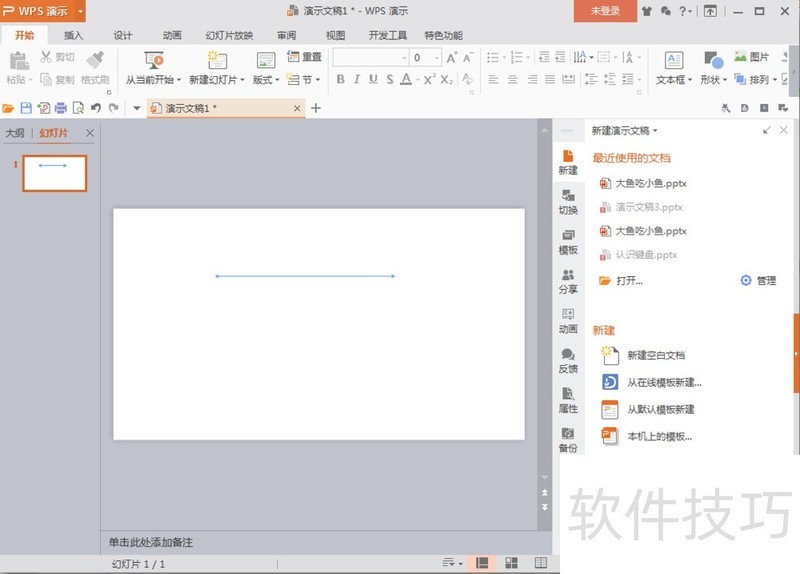This screenshot has width=800, height=574.
Task: Click the Copy icon
Action: 46,79
